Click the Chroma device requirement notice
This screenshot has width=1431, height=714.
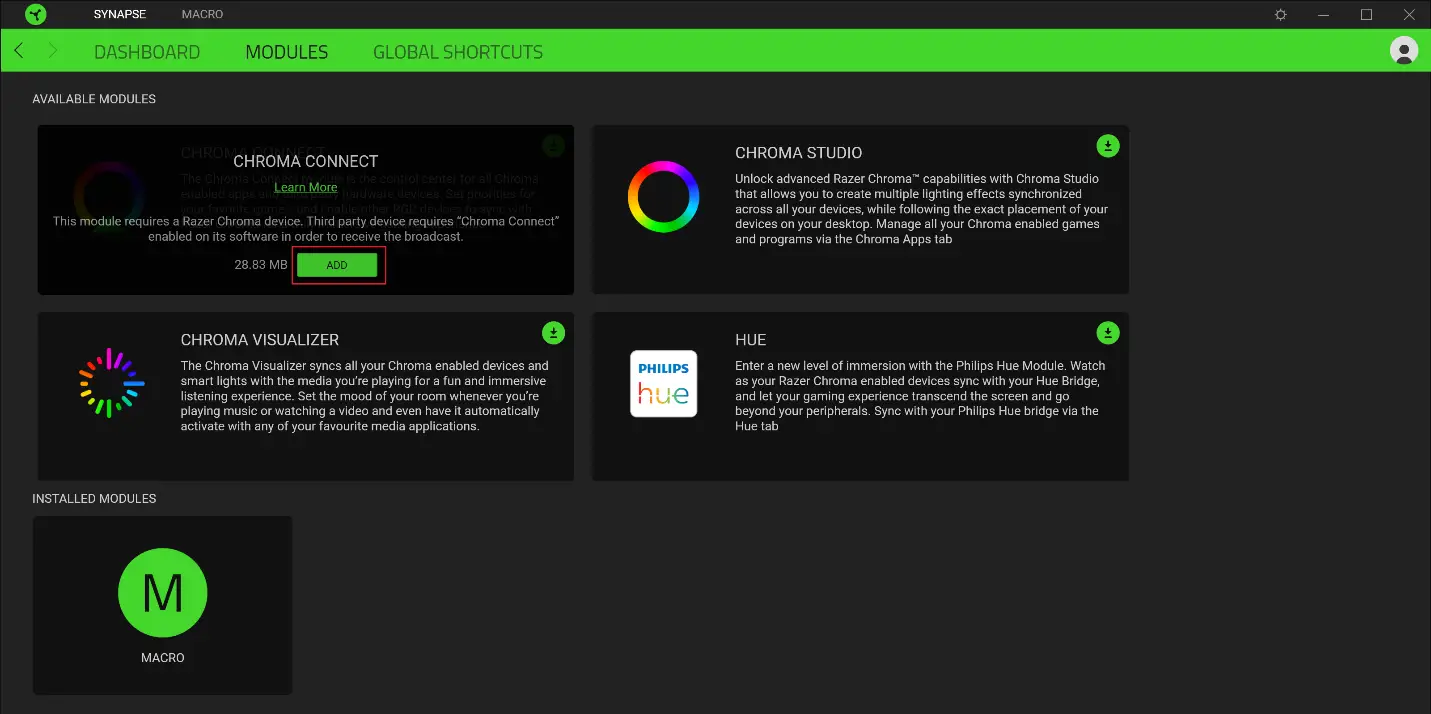306,228
